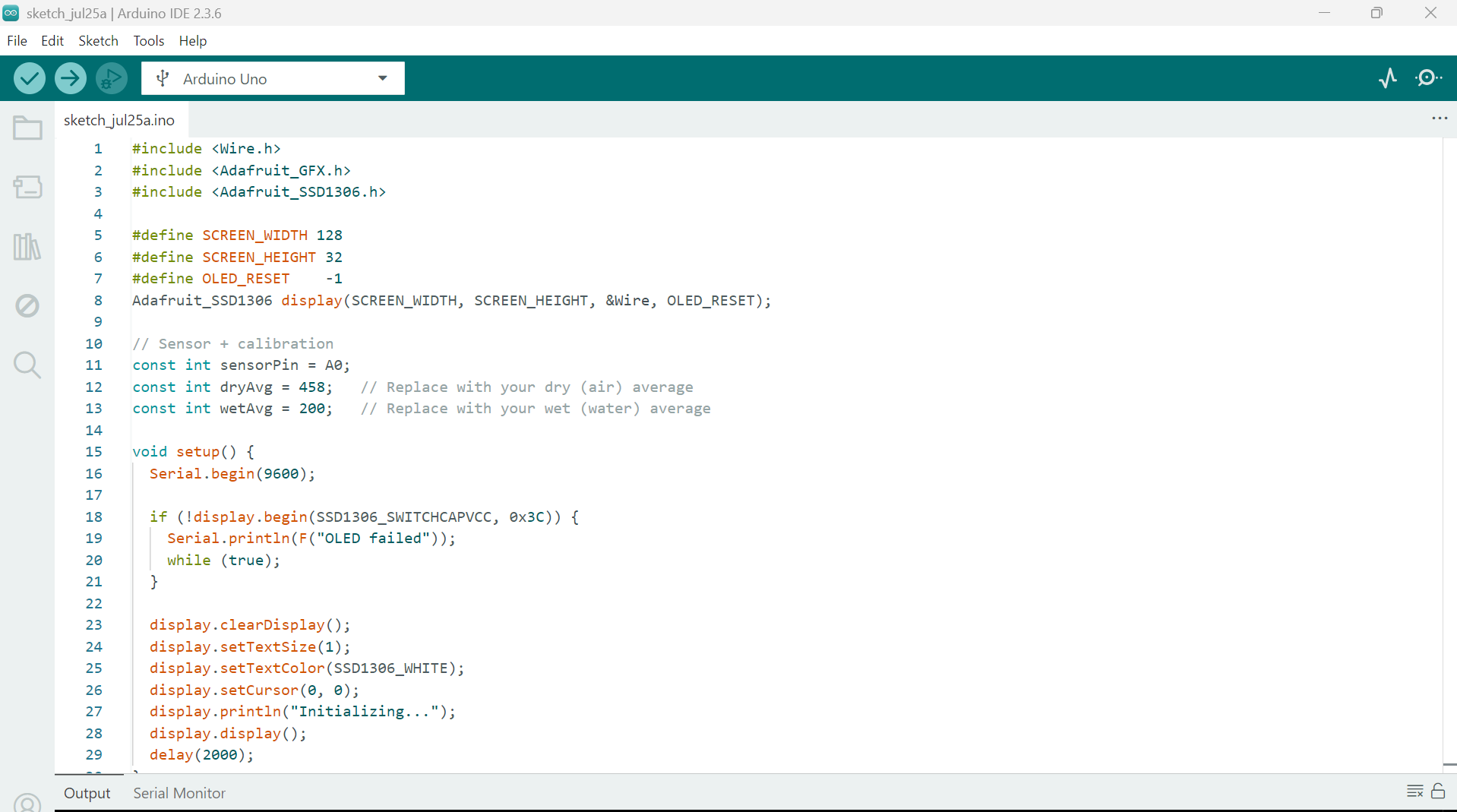Viewport: 1457px width, 812px height.
Task: Open the Boards Manager sidebar icon
Action: point(27,187)
